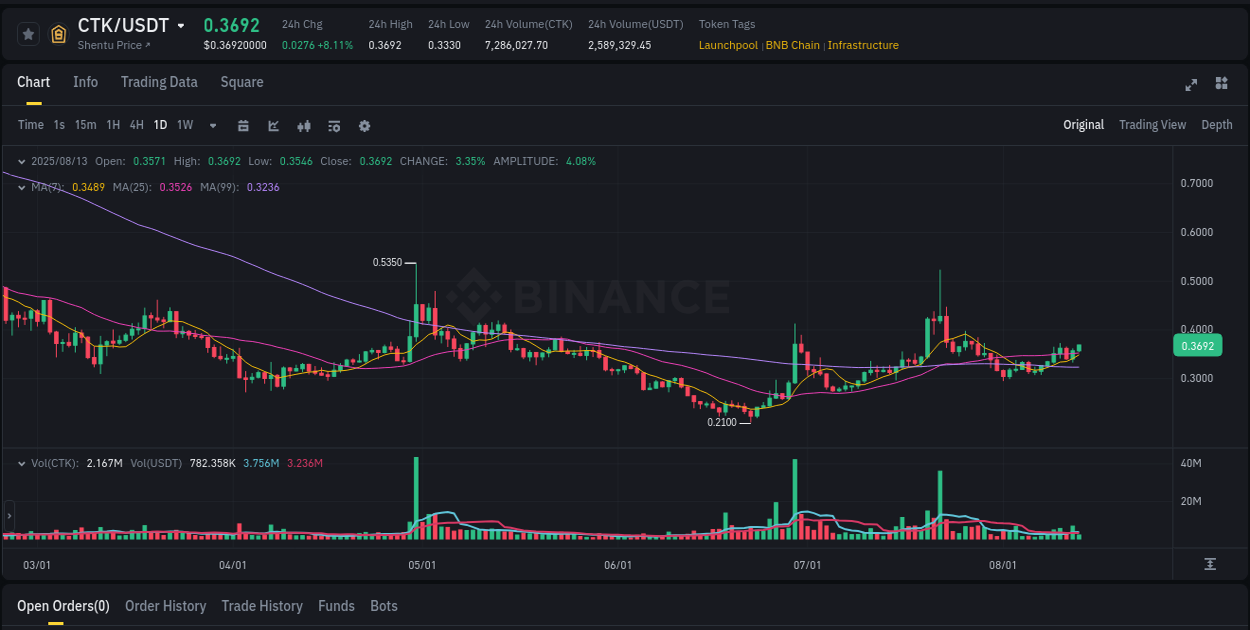Expand the chart to fullscreen
The height and width of the screenshot is (630, 1250).
[1190, 85]
